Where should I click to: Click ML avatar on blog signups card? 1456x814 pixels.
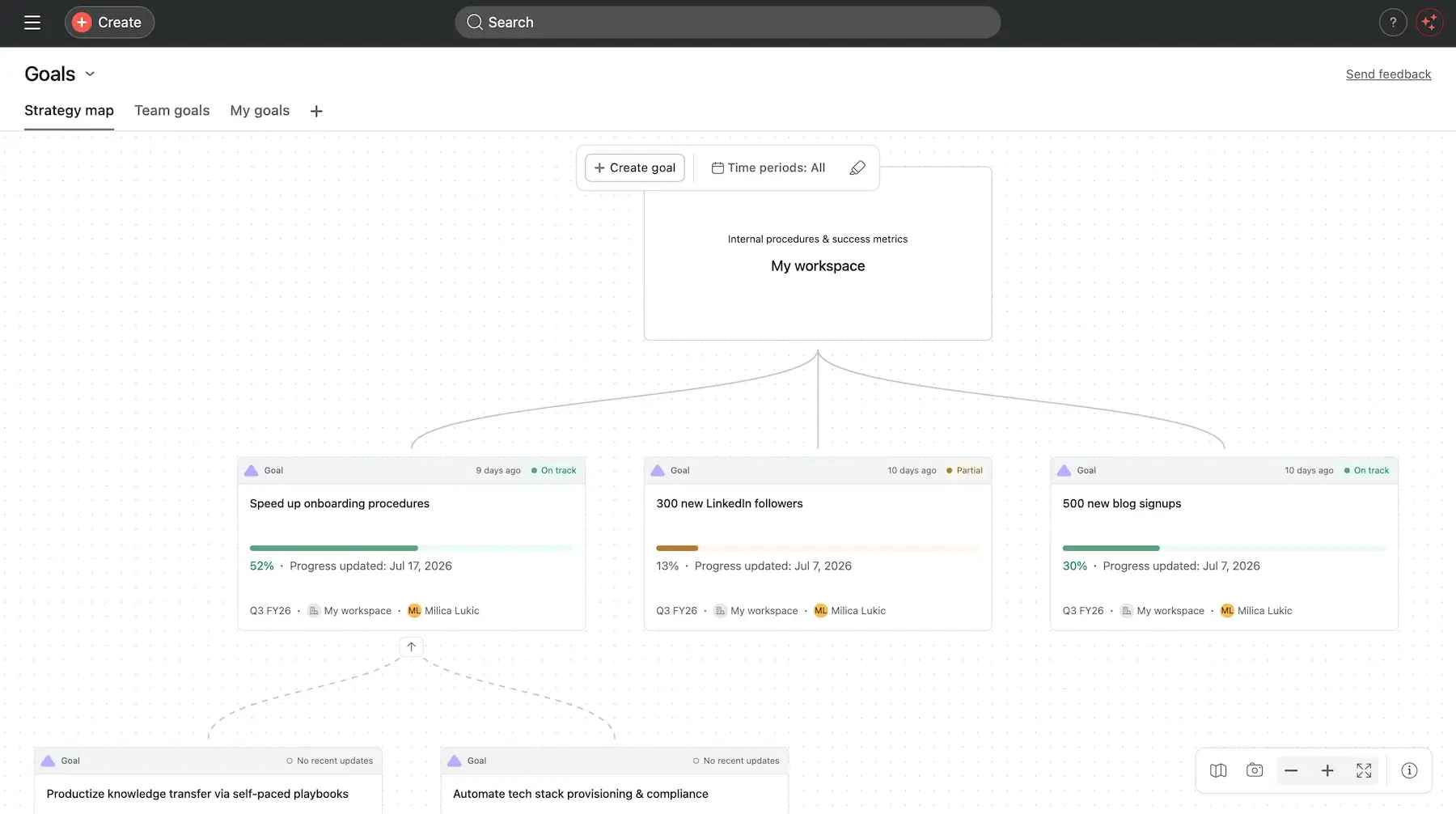click(x=1227, y=611)
